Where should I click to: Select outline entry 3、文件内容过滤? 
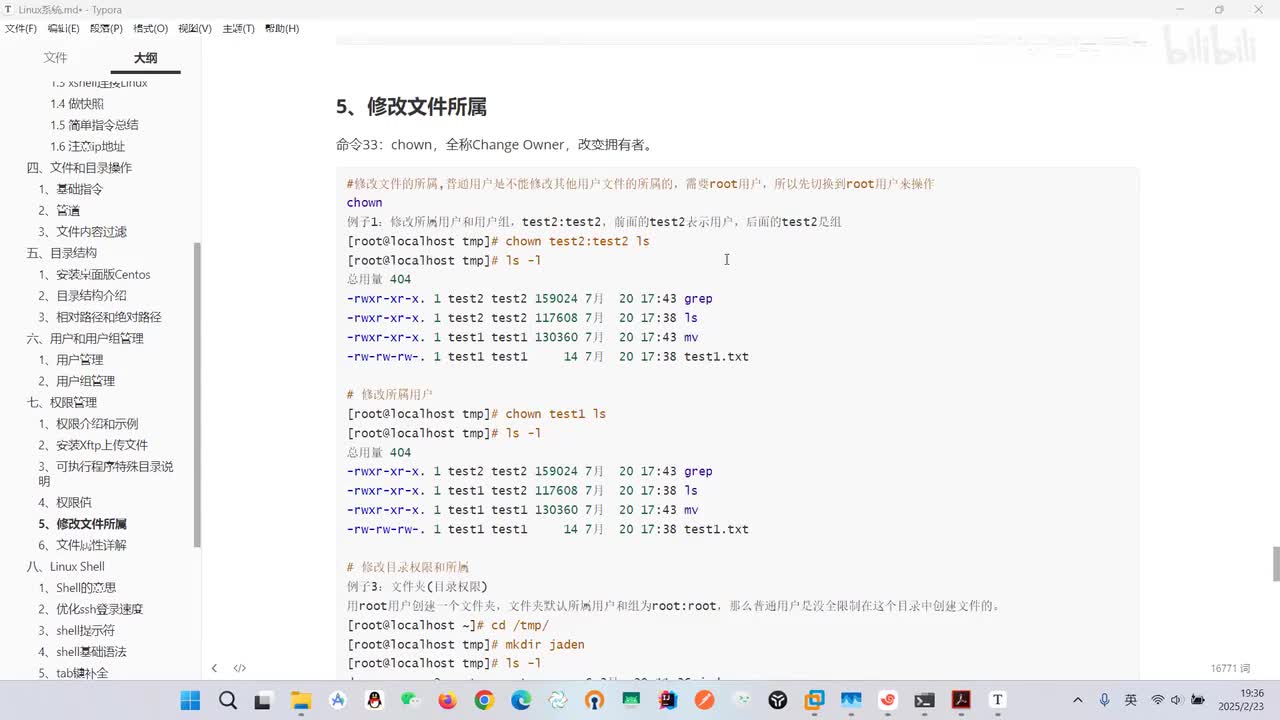point(82,232)
